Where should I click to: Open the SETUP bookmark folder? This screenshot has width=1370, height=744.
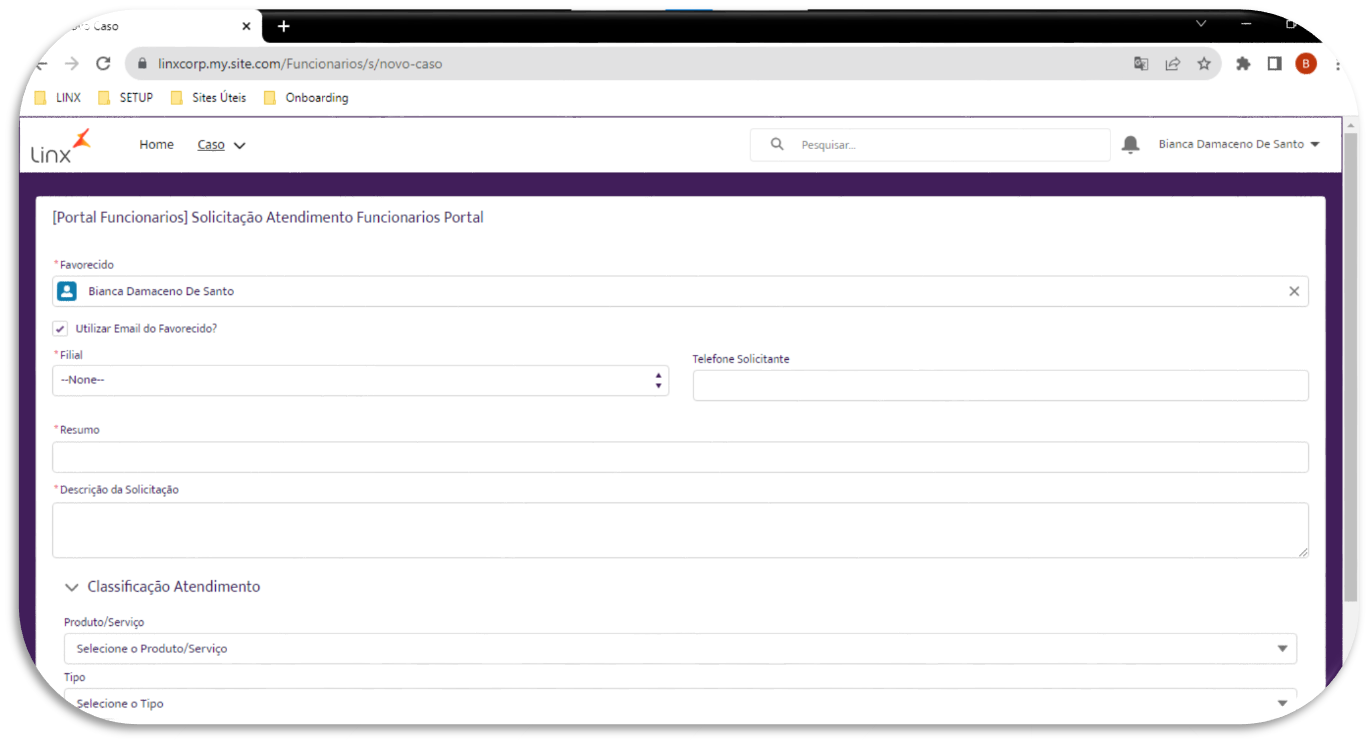point(126,98)
